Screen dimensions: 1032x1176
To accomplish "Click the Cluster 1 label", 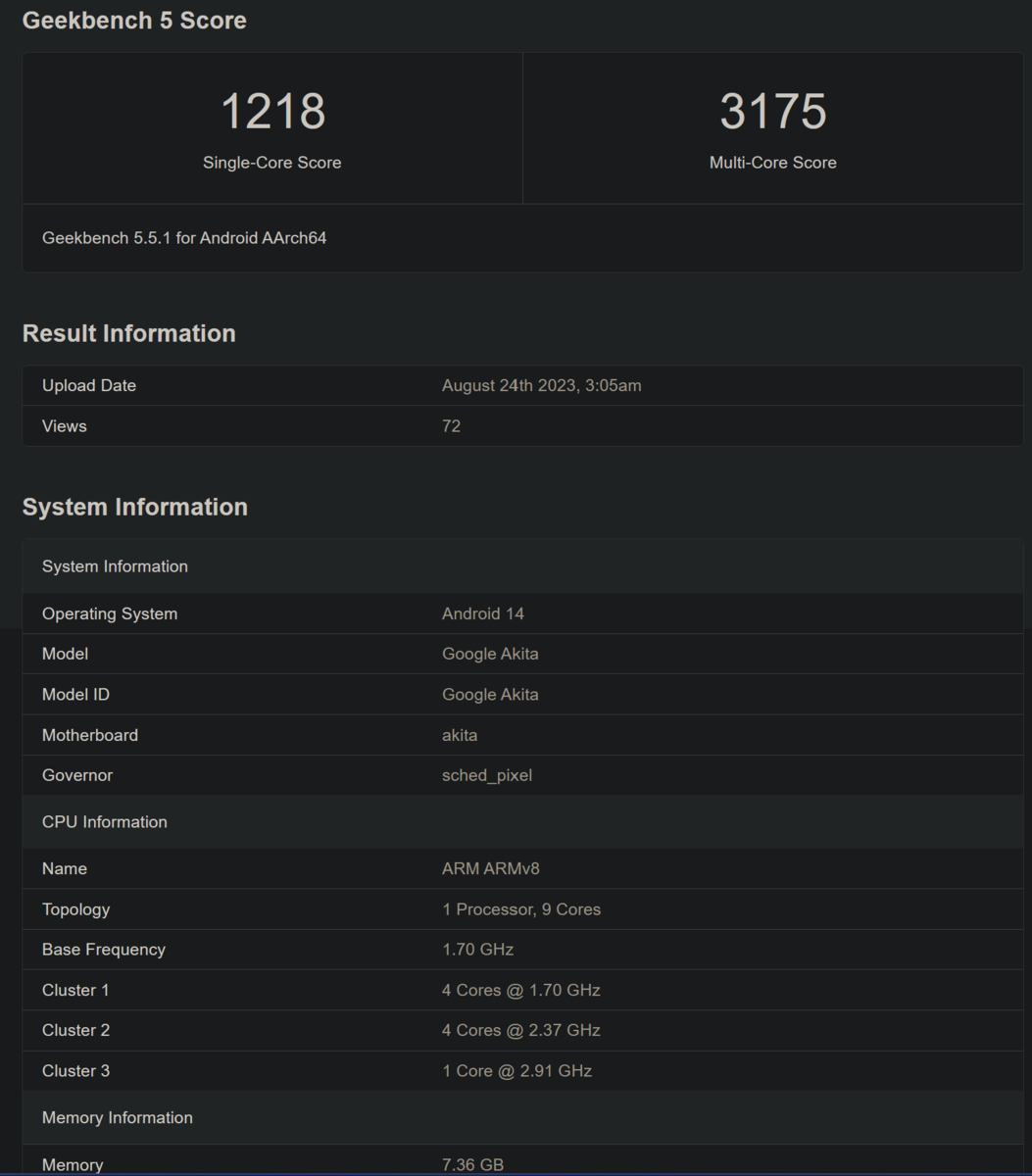I will (75, 991).
